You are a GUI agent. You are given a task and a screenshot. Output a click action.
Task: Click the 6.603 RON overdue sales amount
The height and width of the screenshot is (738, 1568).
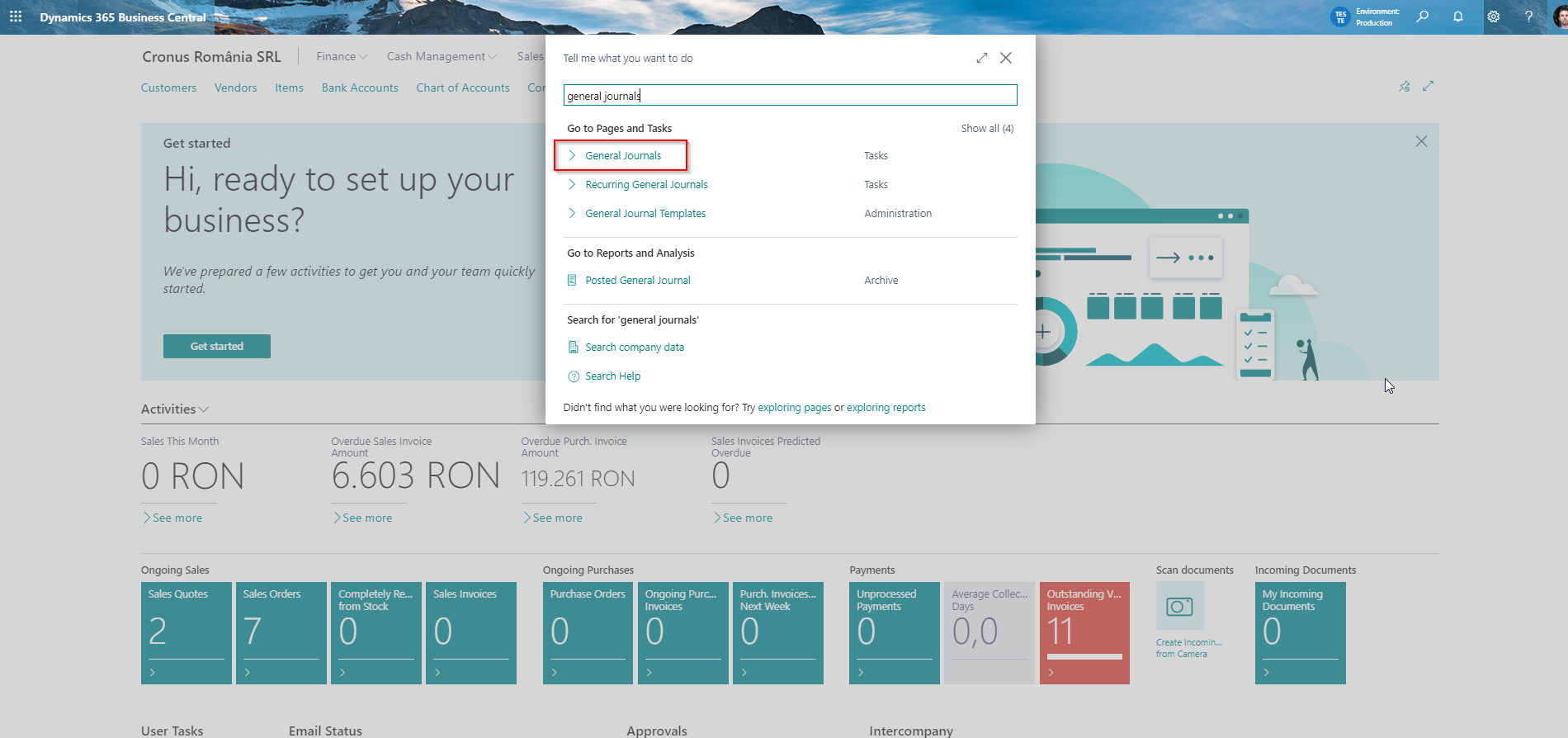click(416, 476)
